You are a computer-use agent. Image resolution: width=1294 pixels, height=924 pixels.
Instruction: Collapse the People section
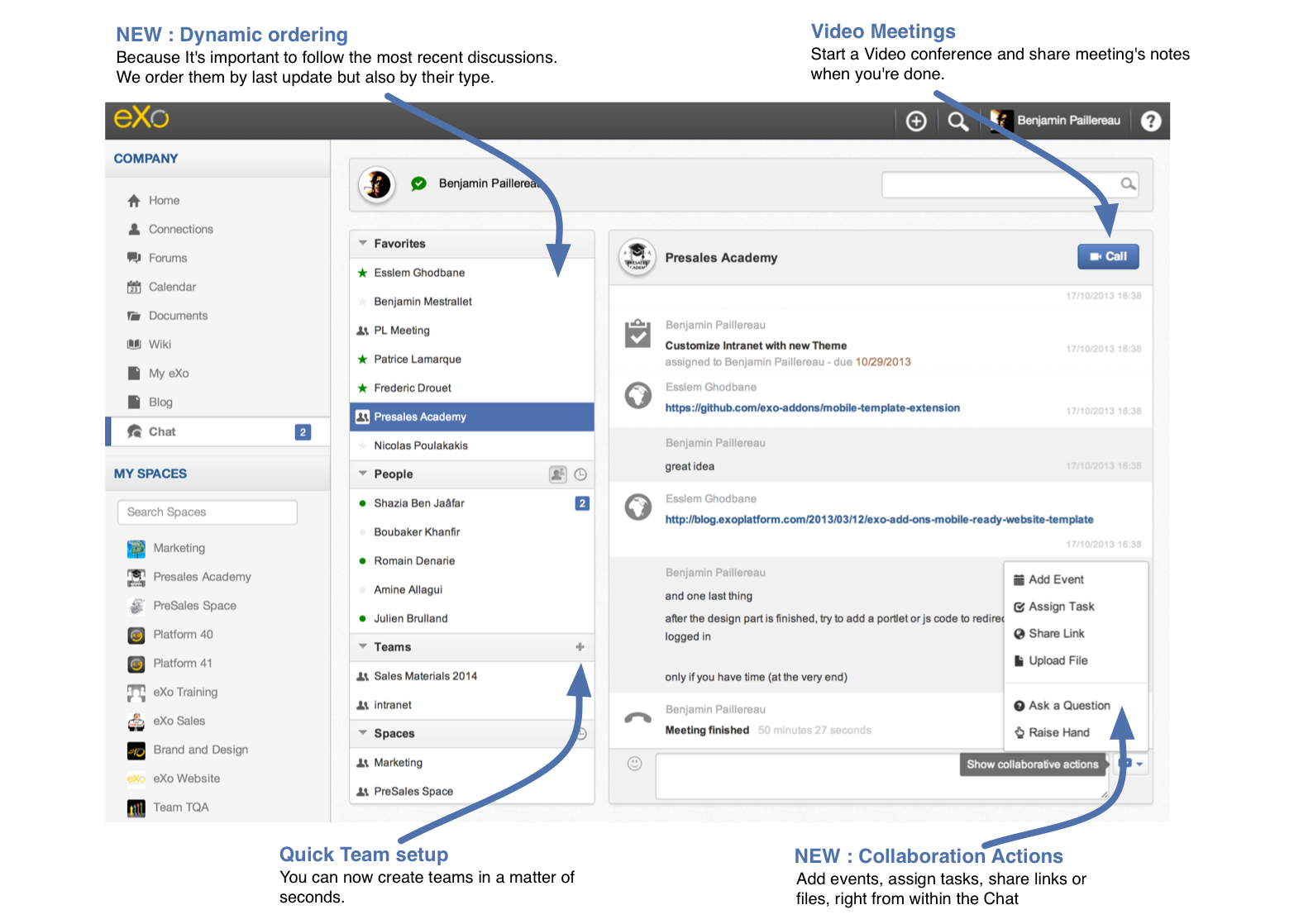(363, 474)
